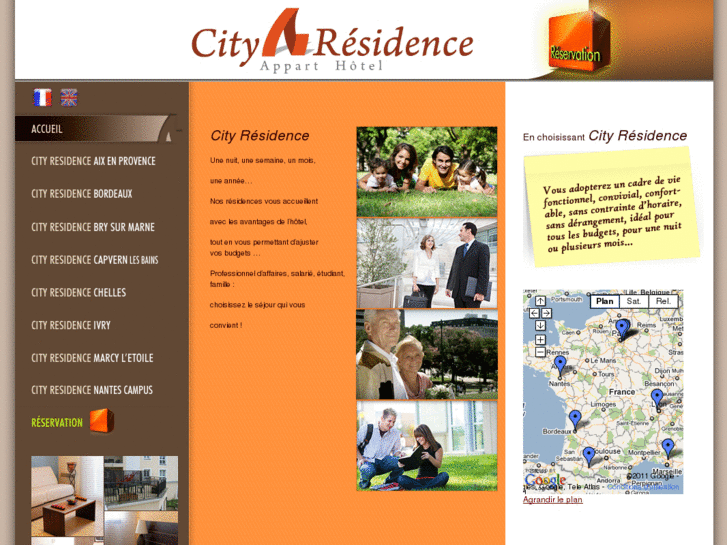Click the Agrandir le plan link
The width and height of the screenshot is (727, 545).
click(x=552, y=500)
